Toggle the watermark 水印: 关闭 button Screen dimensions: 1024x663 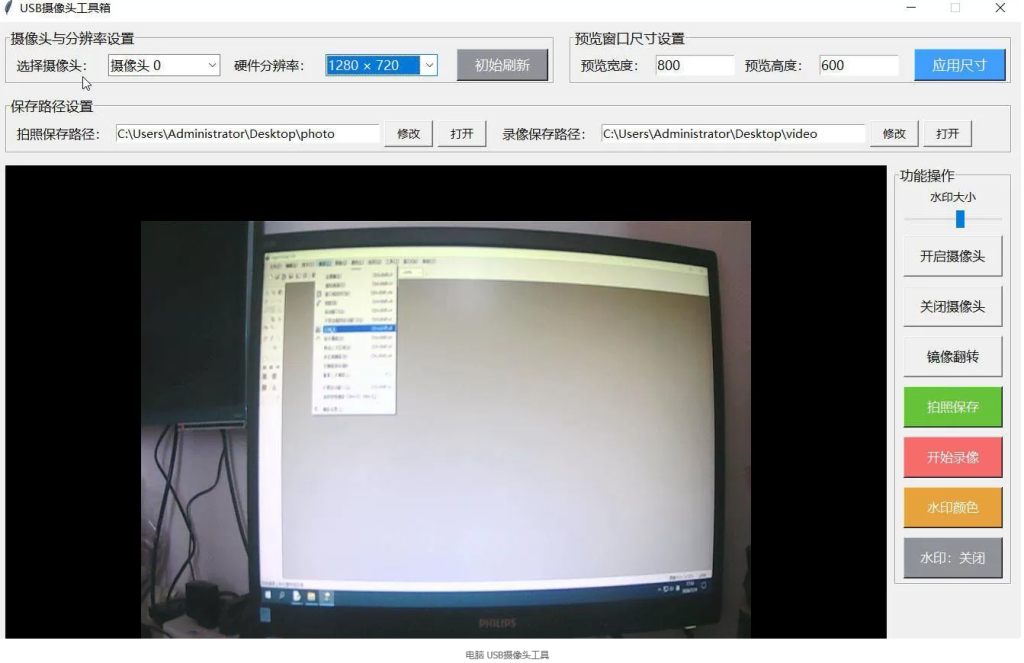point(953,558)
